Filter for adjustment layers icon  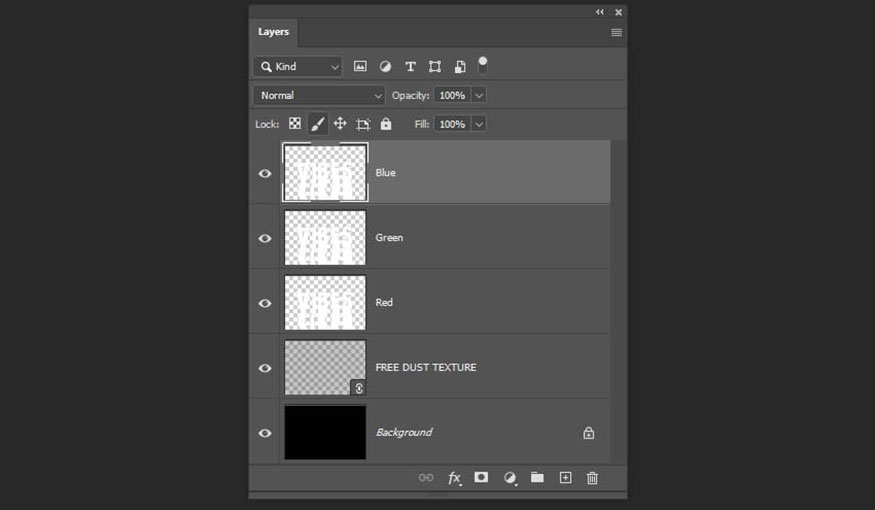(x=385, y=66)
